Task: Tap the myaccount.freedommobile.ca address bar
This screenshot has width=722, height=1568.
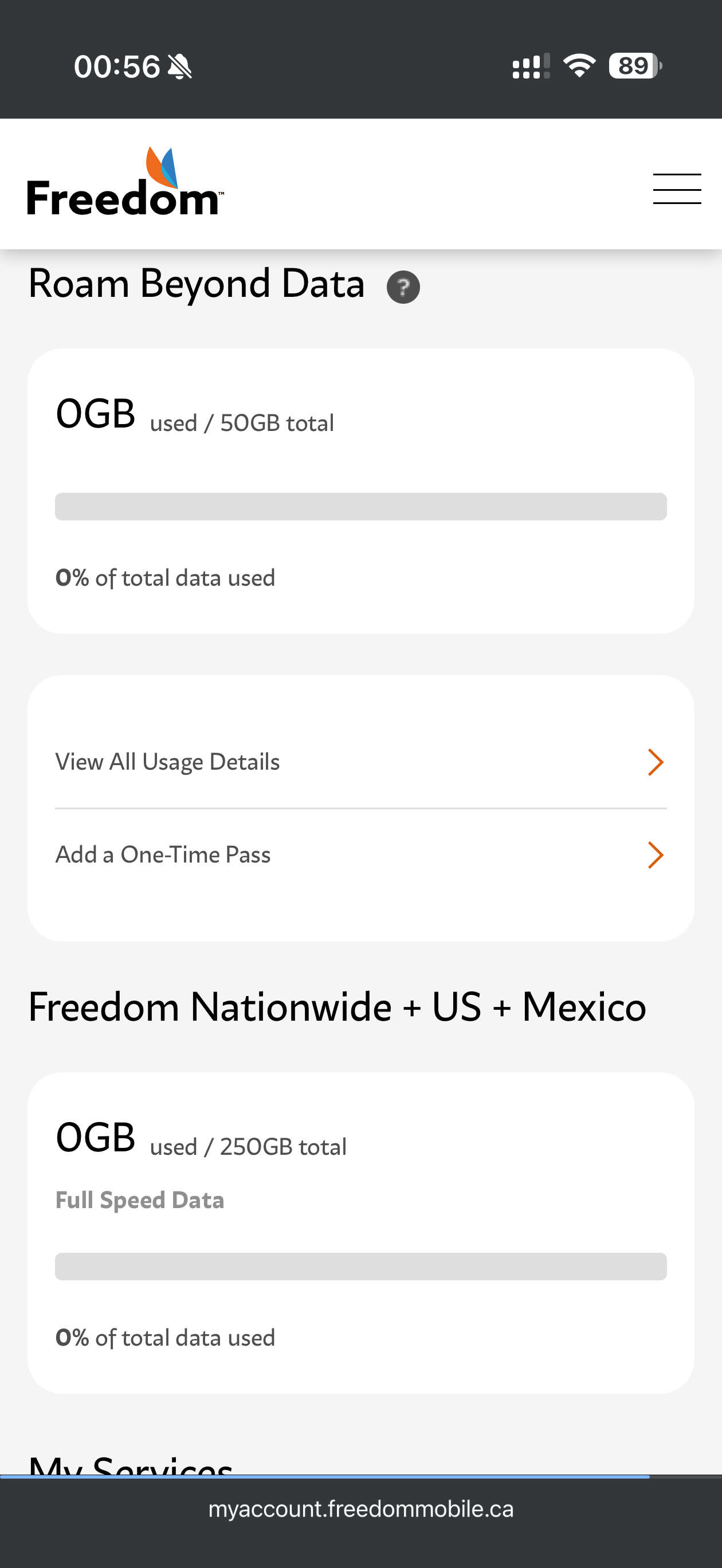Action: [360, 1509]
